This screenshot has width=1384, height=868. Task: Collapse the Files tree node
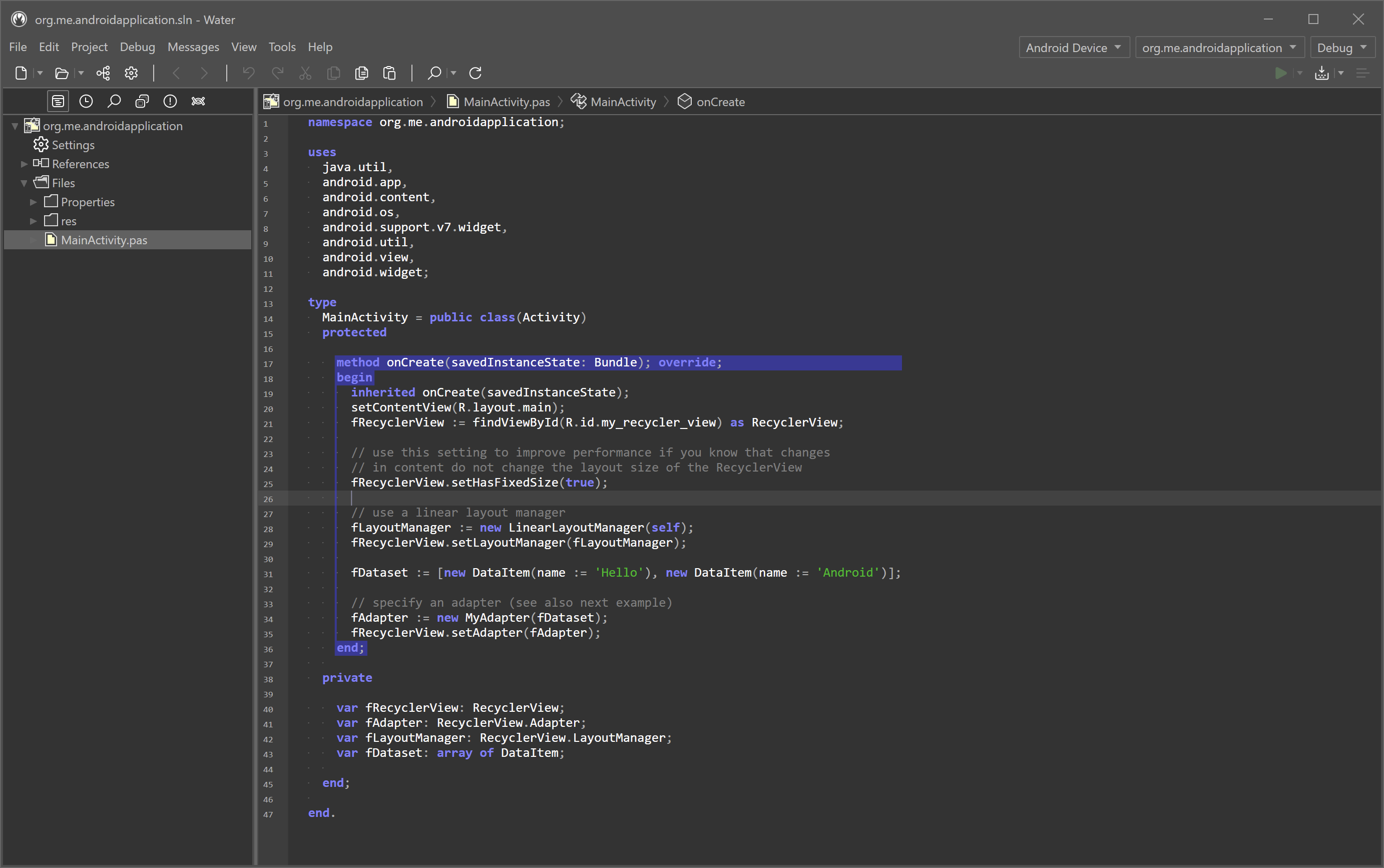(24, 183)
